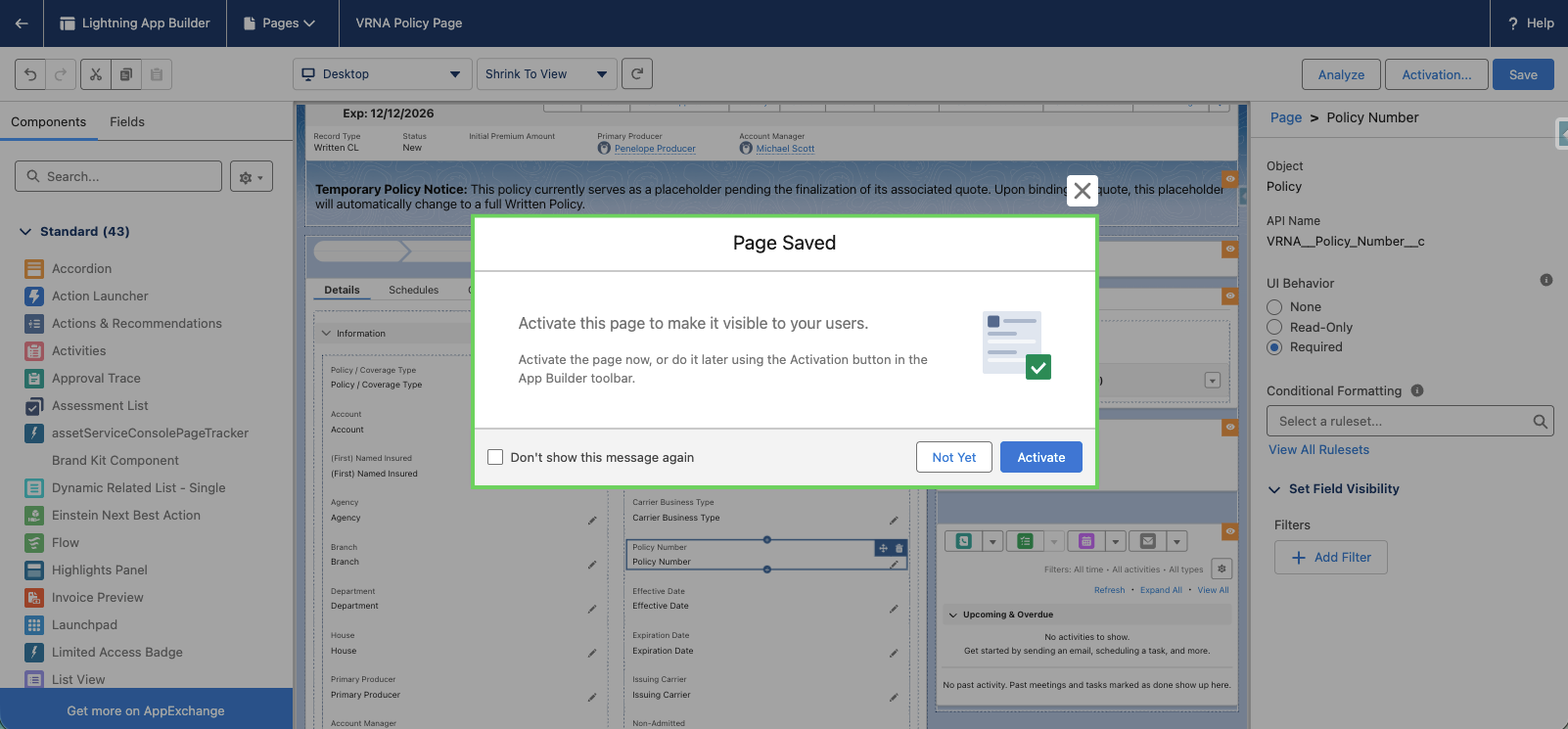The width and height of the screenshot is (1568, 729).
Task: Select the assetServiceConsolePageTracker icon
Action: (x=34, y=433)
